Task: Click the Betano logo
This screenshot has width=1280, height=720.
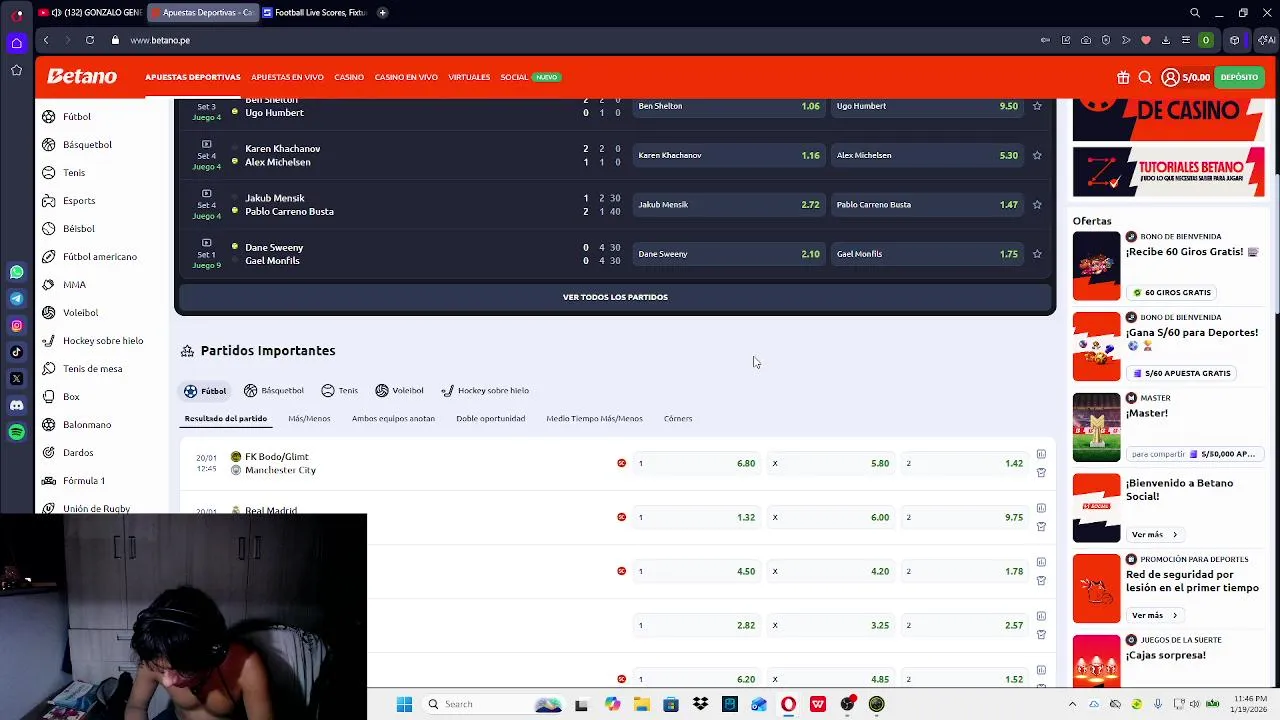Action: (x=82, y=77)
